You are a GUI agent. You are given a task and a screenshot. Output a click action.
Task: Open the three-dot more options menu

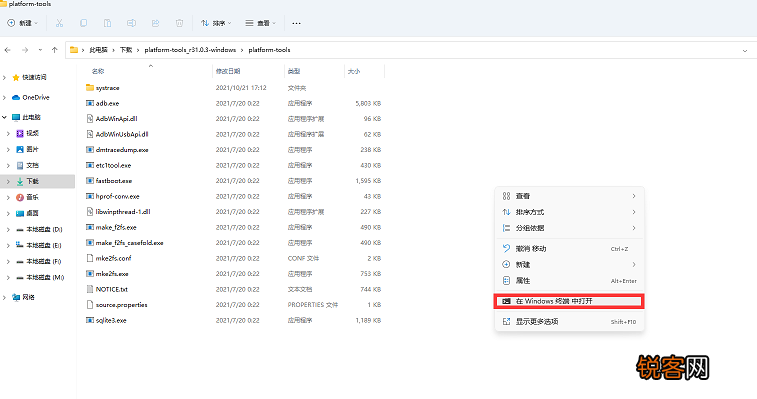296,23
